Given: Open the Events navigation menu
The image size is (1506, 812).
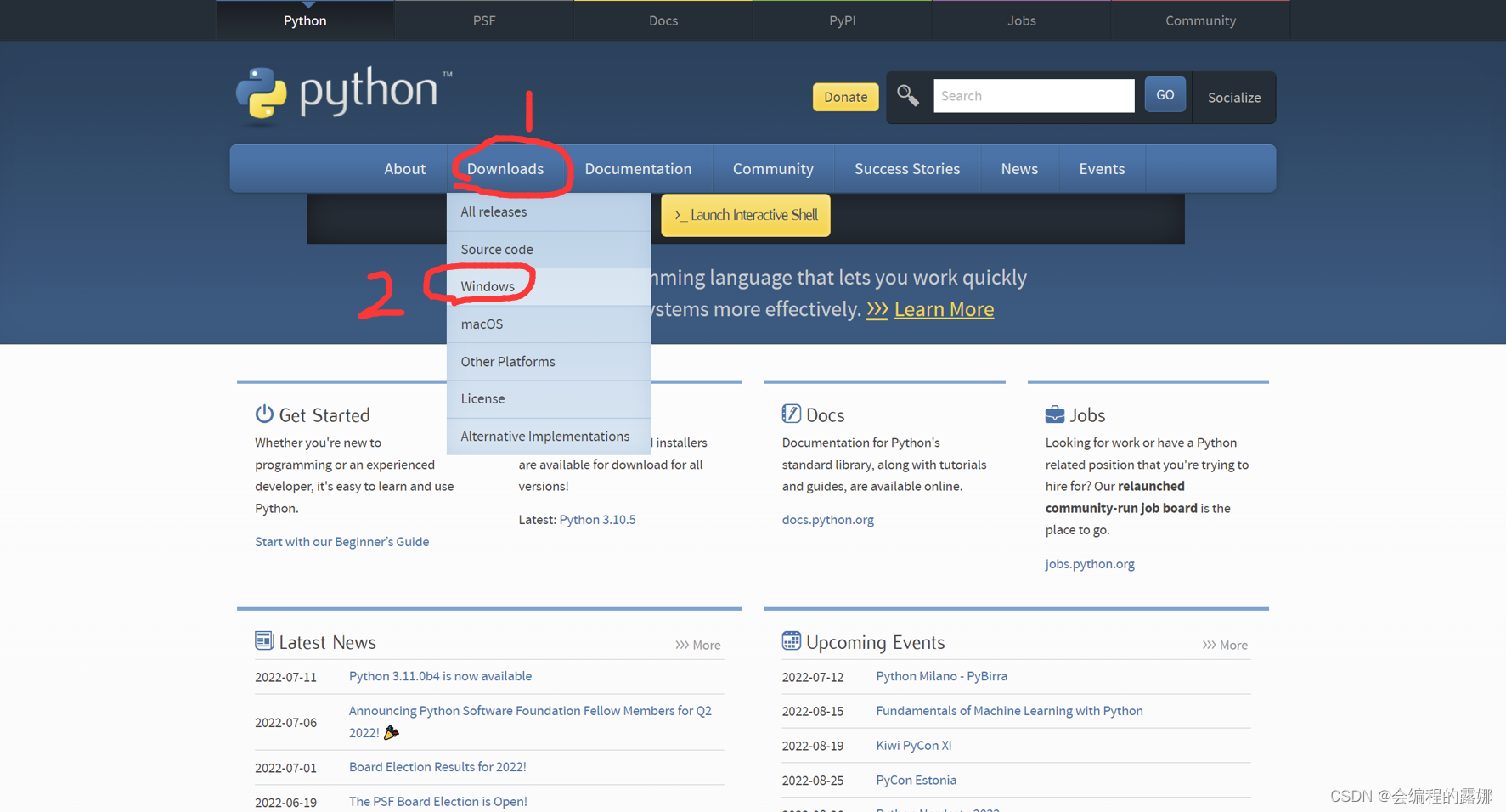Looking at the screenshot, I should (1102, 169).
